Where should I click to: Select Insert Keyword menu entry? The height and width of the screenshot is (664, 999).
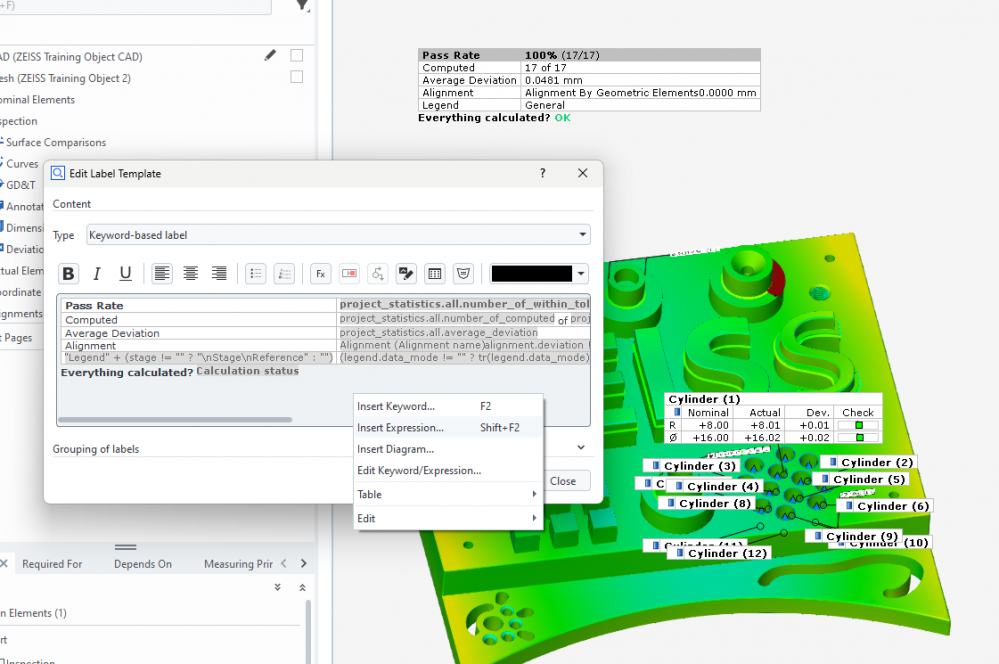pyautogui.click(x=396, y=406)
